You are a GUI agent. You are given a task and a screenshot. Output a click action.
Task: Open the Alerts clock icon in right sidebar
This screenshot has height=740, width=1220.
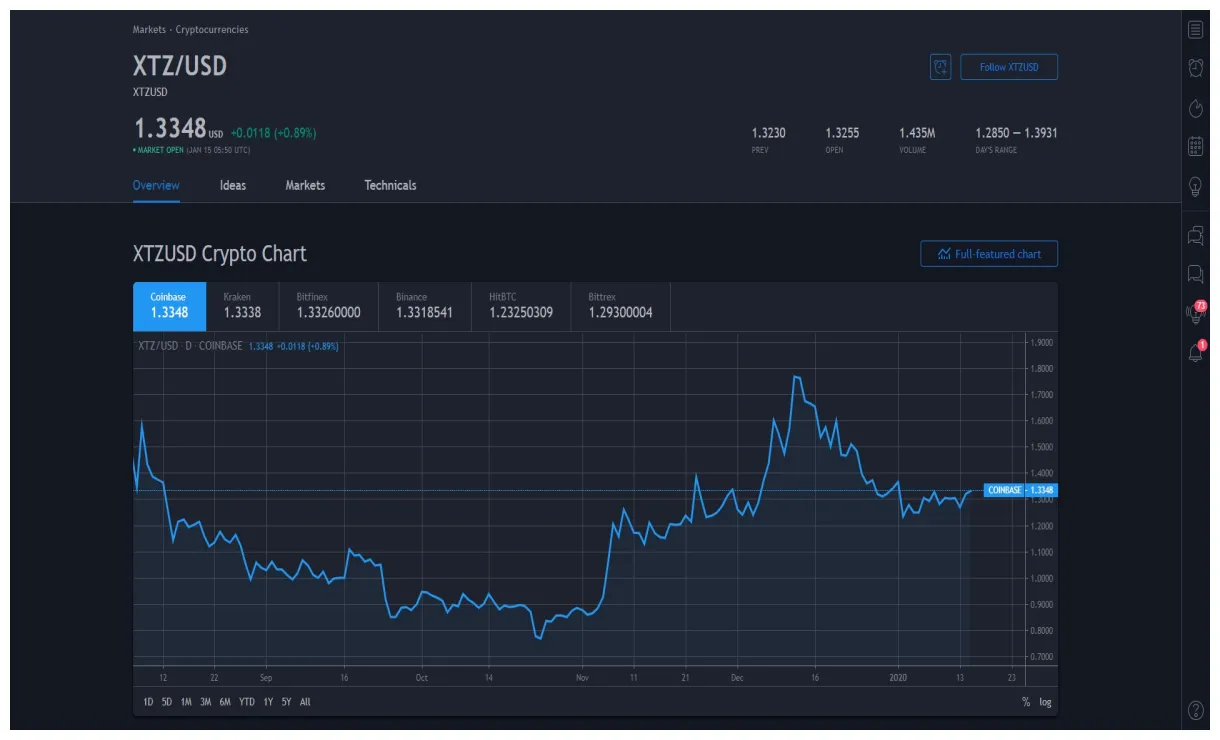coord(1195,68)
